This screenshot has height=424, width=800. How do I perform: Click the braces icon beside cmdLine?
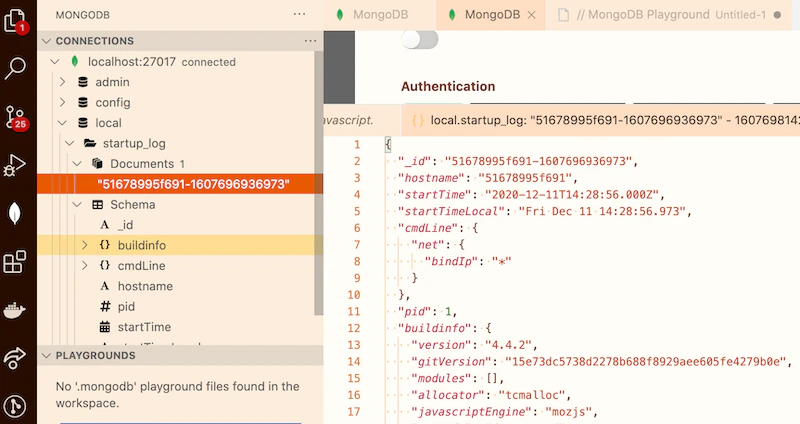point(105,266)
